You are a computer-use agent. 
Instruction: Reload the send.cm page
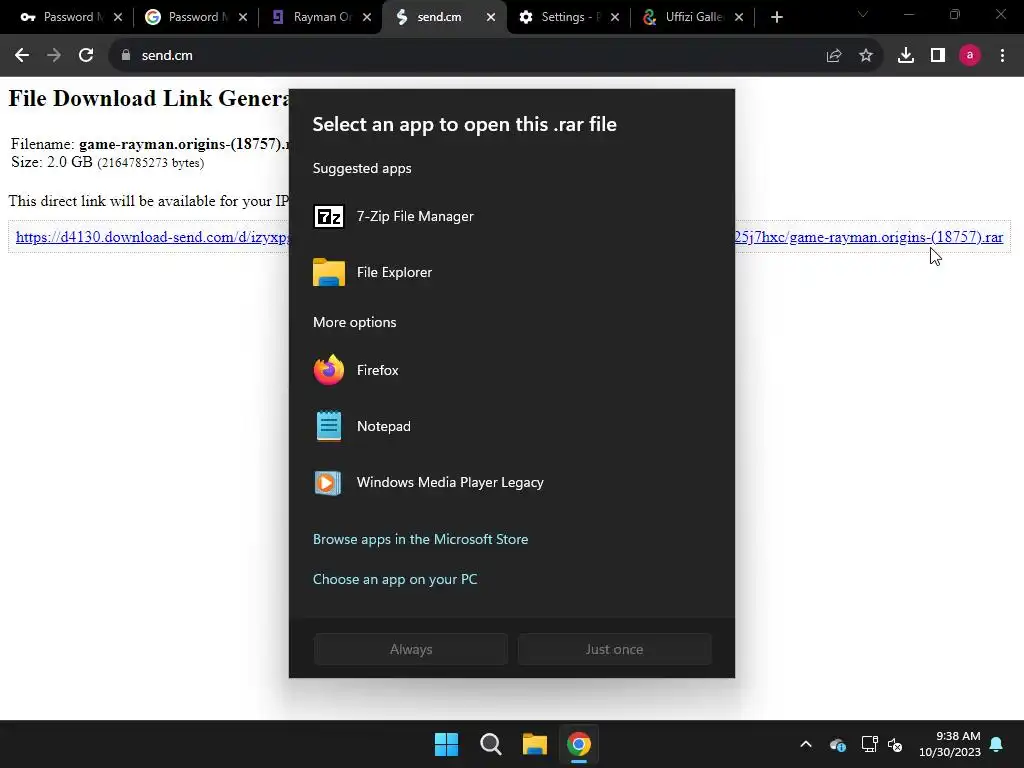(86, 56)
